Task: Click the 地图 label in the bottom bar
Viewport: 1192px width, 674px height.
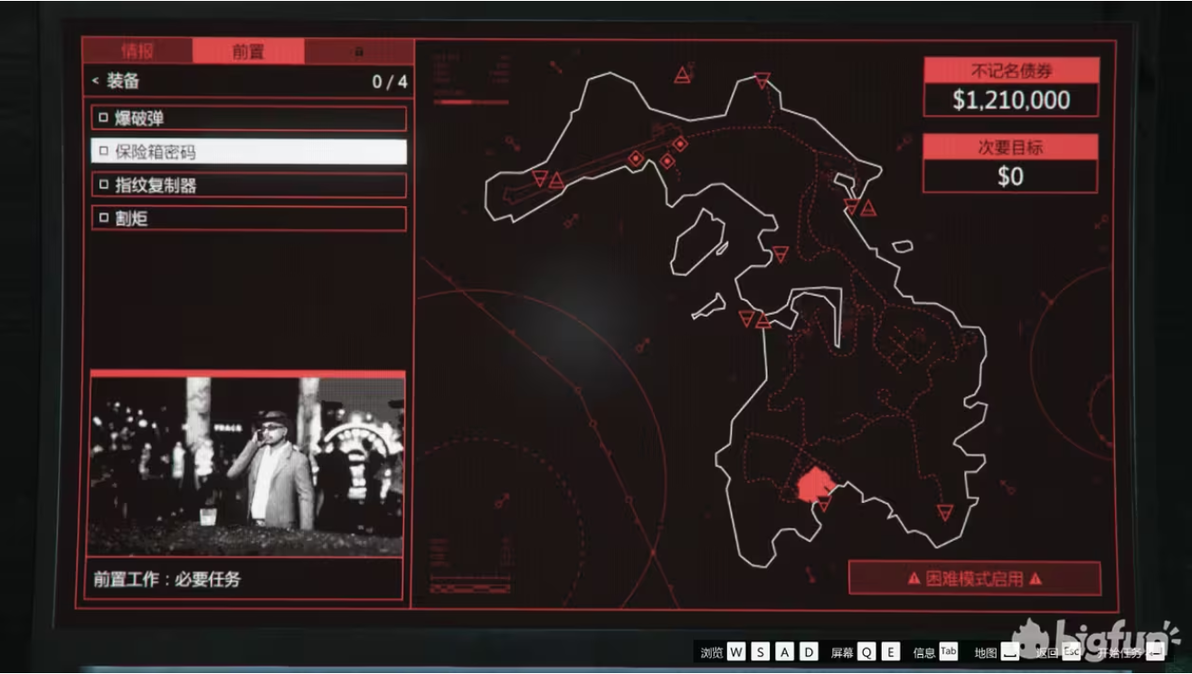Action: pyautogui.click(x=985, y=653)
